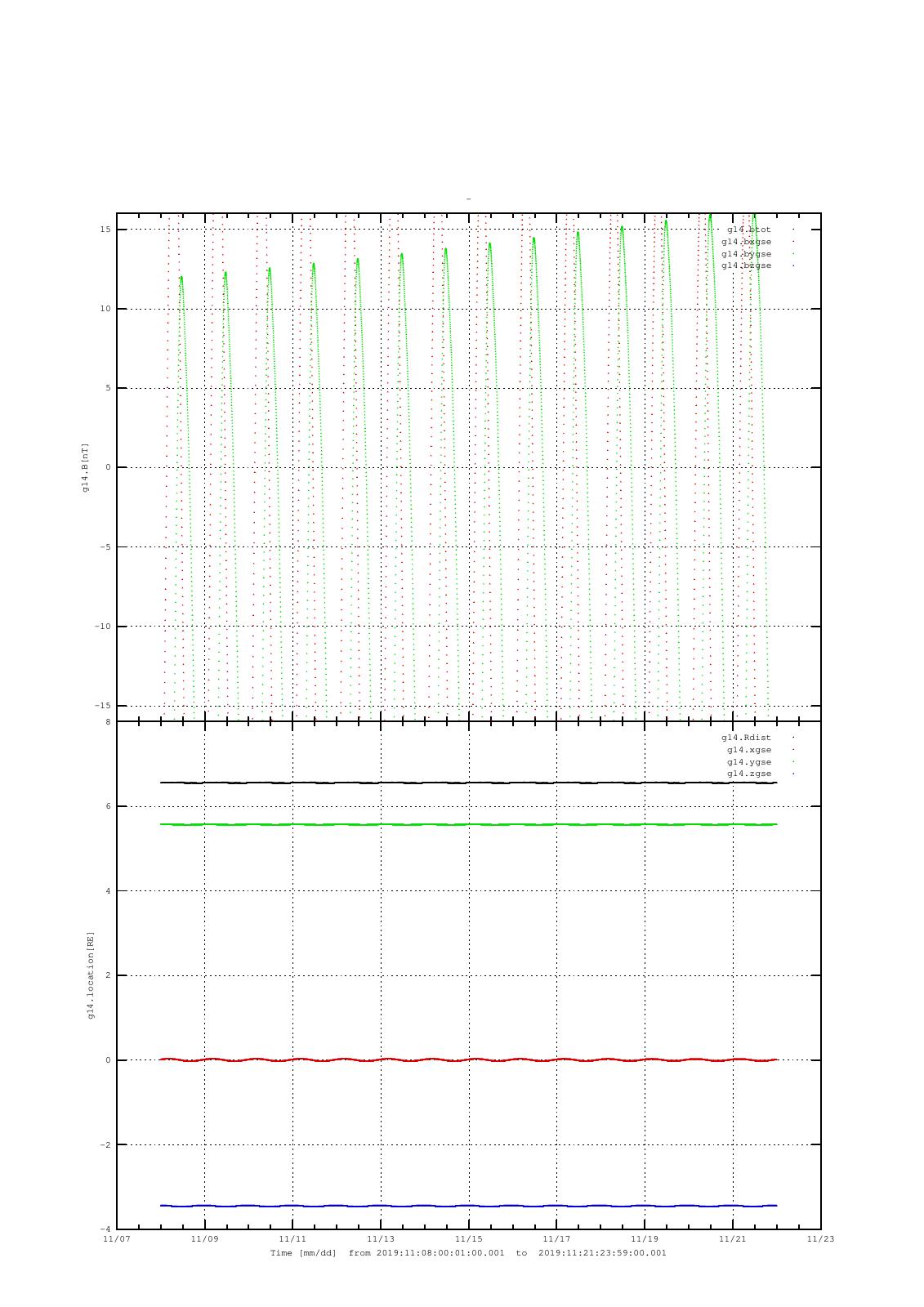
Task: Click the g14.B[nT] vertical axis title
Action: (x=85, y=467)
